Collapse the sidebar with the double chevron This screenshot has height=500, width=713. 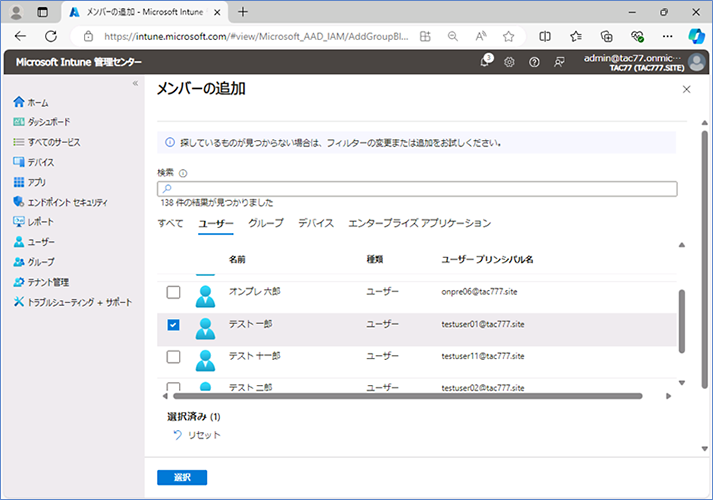[135, 83]
